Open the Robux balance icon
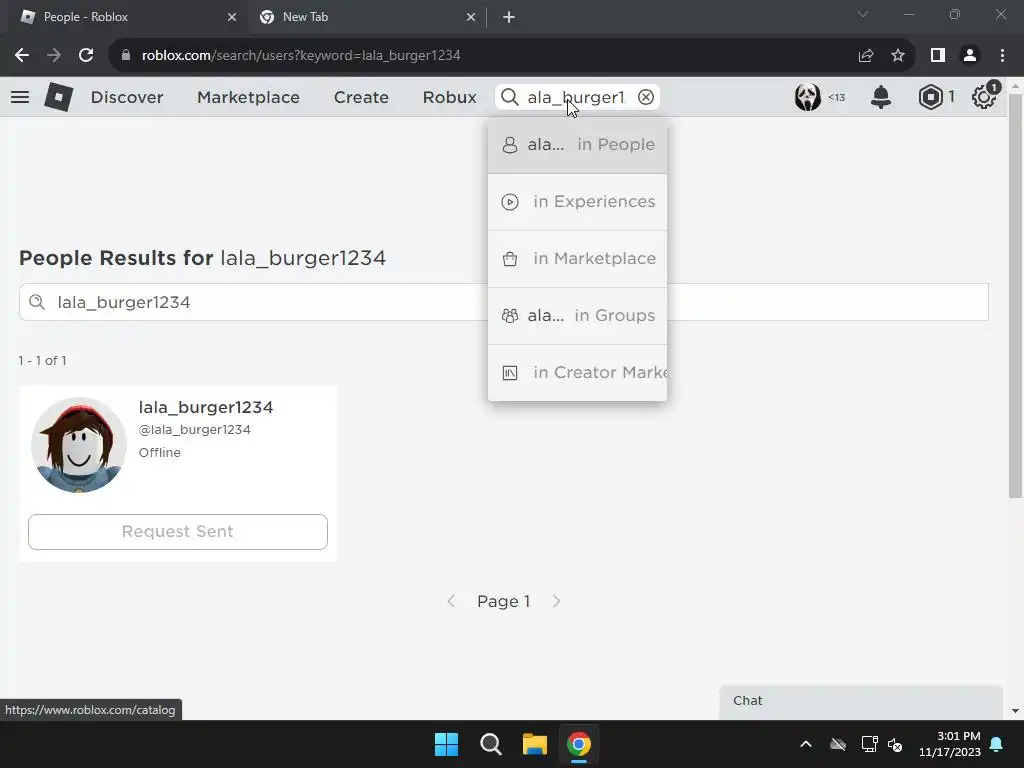The height and width of the screenshot is (768, 1024). pyautogui.click(x=930, y=97)
